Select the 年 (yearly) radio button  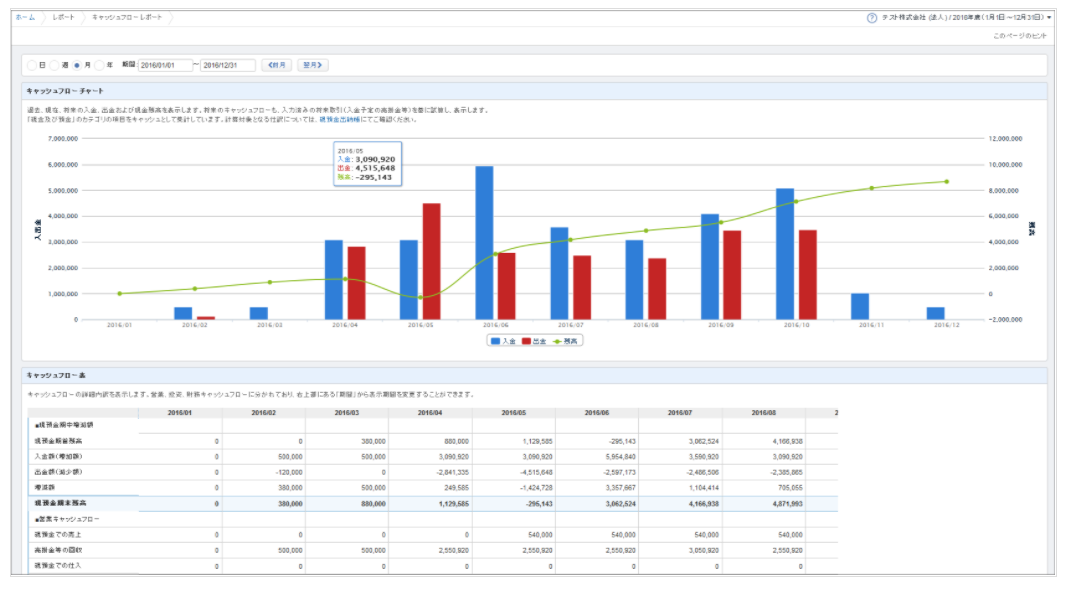100,65
